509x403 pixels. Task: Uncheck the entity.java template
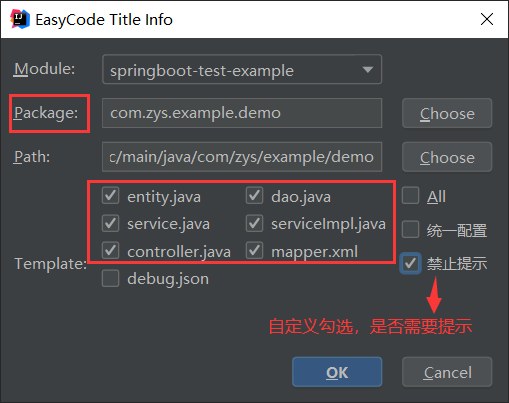[110, 196]
